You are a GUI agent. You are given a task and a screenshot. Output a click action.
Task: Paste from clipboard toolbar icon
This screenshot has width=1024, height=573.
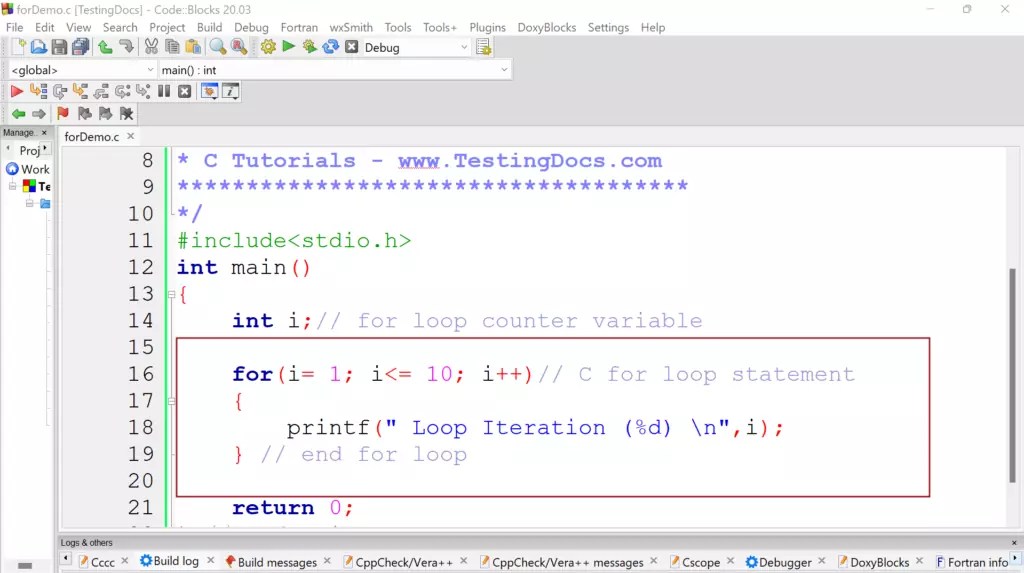193,47
